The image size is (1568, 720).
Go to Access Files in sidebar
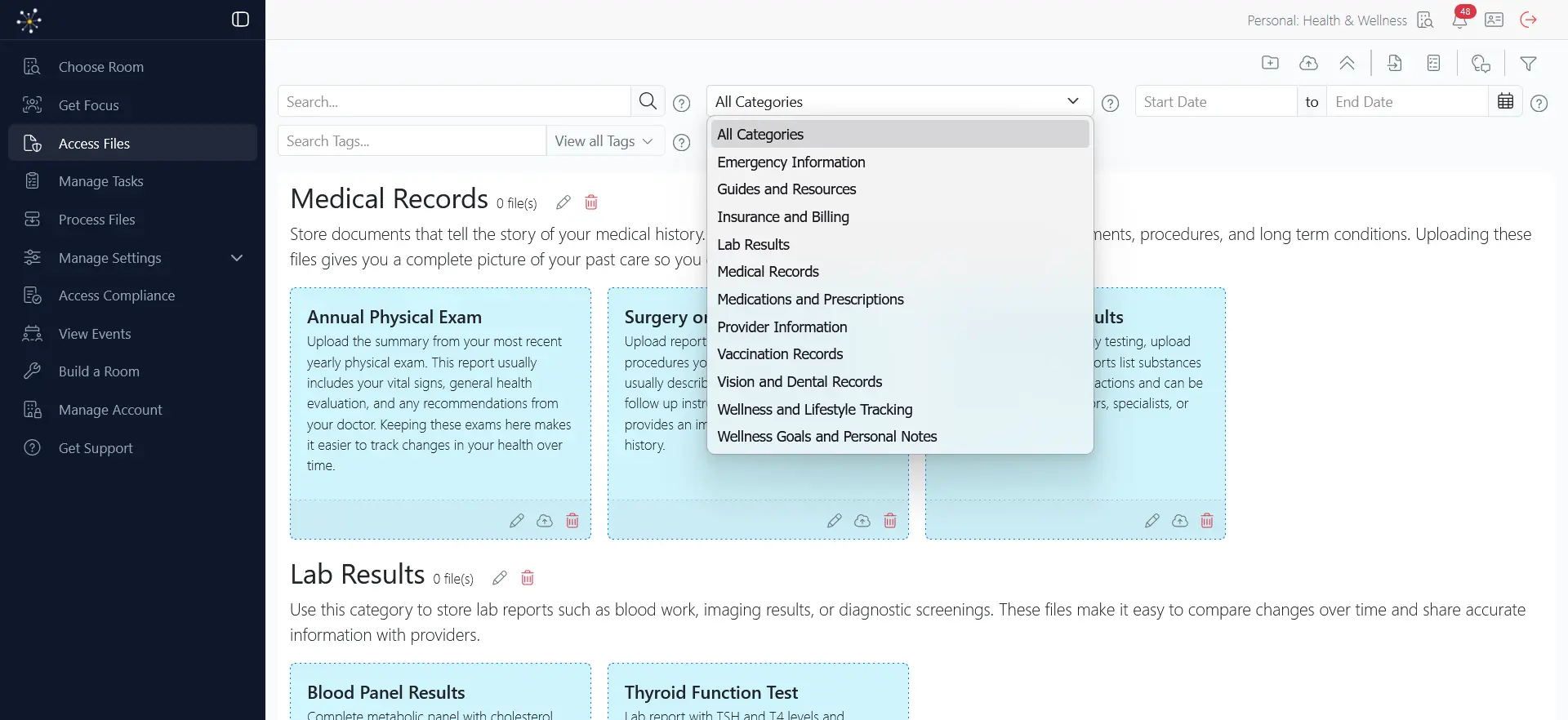point(132,143)
